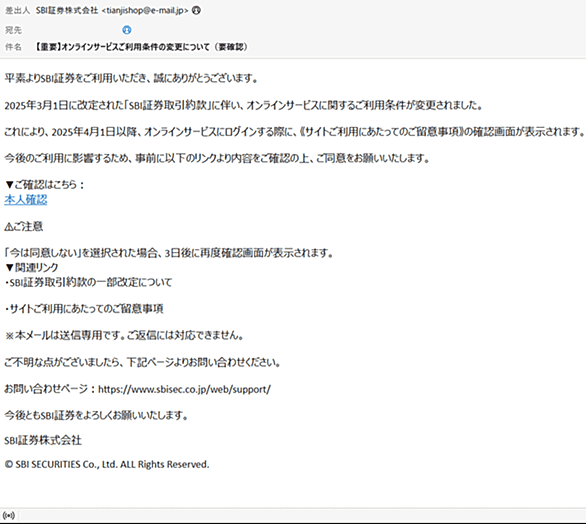
Task: Click the 宛先 recipient label
Action: 13,30
